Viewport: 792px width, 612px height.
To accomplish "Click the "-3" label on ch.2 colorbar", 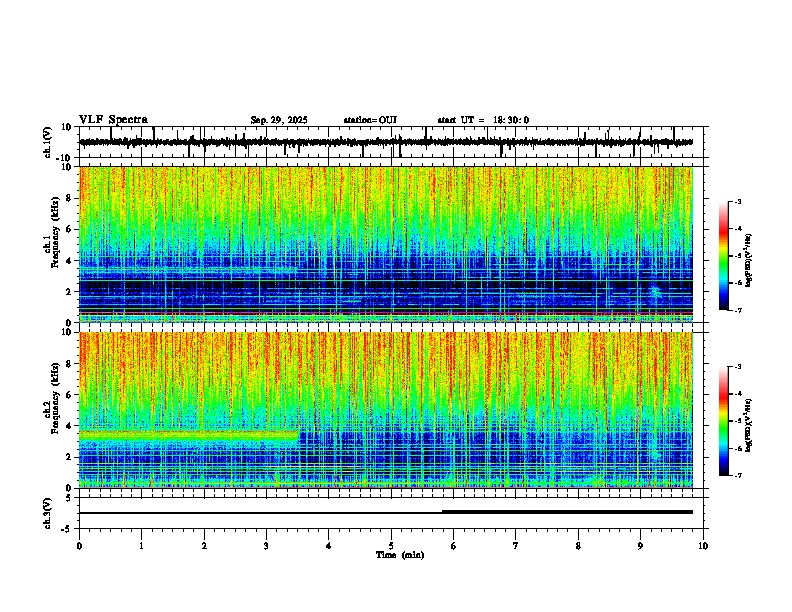I will point(737,367).
